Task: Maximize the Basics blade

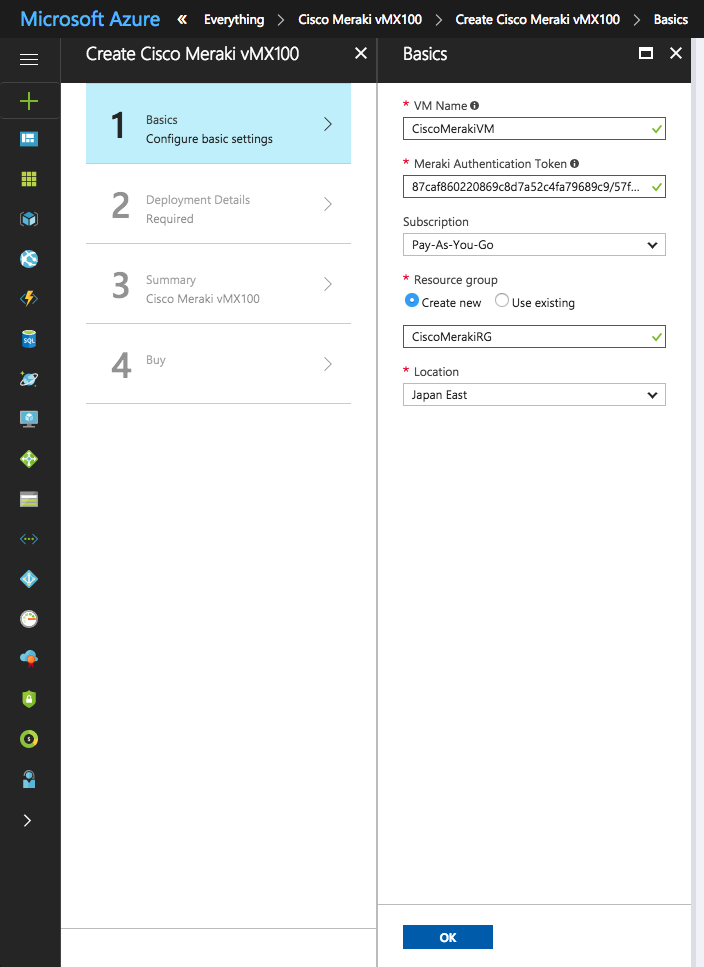Action: point(645,53)
